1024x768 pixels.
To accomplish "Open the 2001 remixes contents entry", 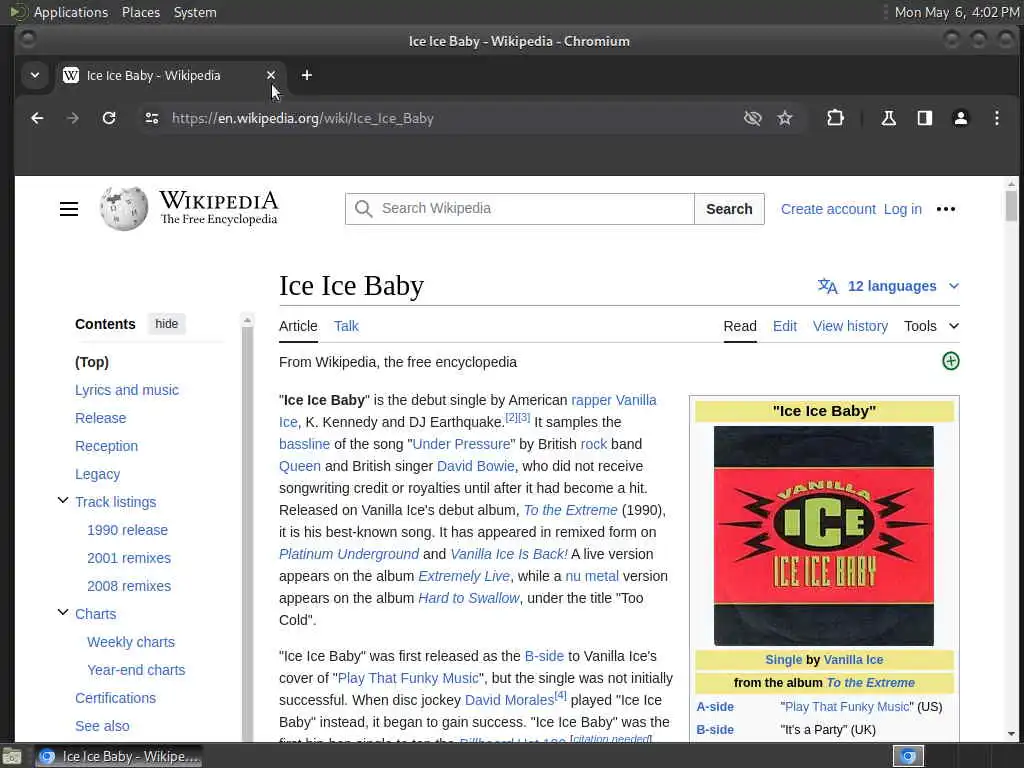I will pos(129,558).
